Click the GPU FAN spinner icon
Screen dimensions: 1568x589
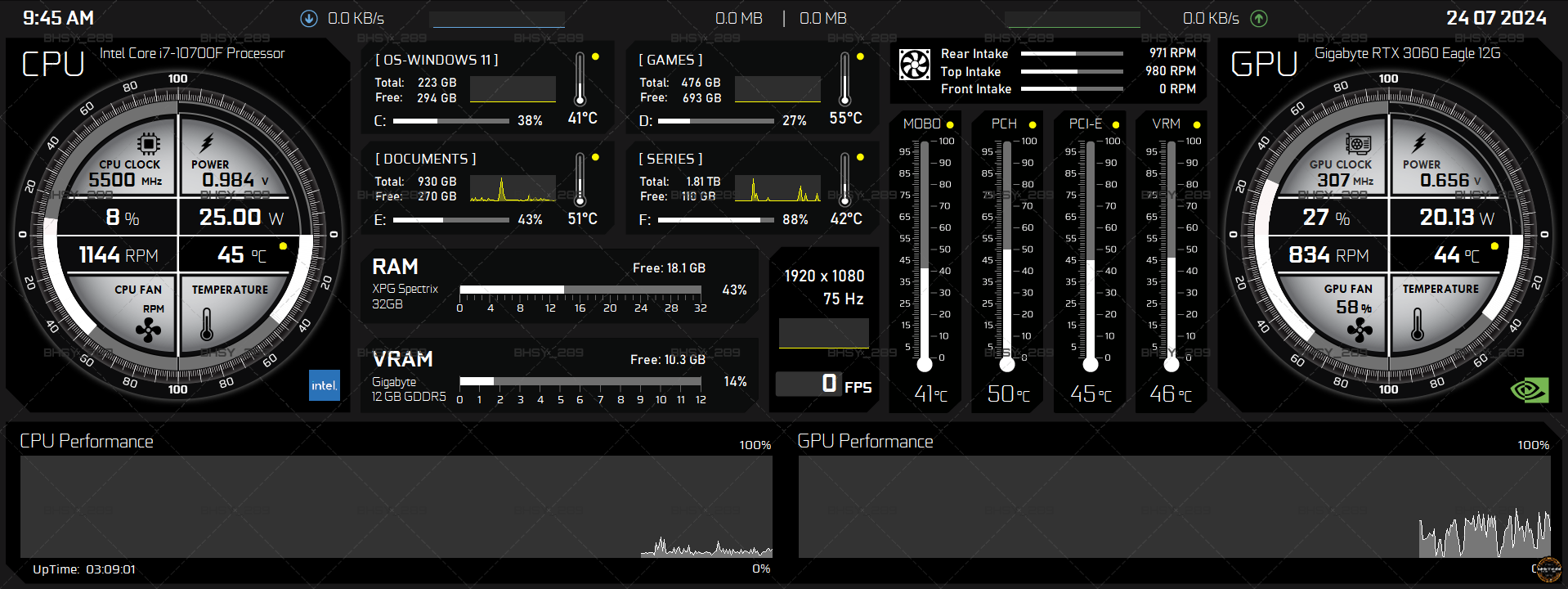pyautogui.click(x=1360, y=330)
